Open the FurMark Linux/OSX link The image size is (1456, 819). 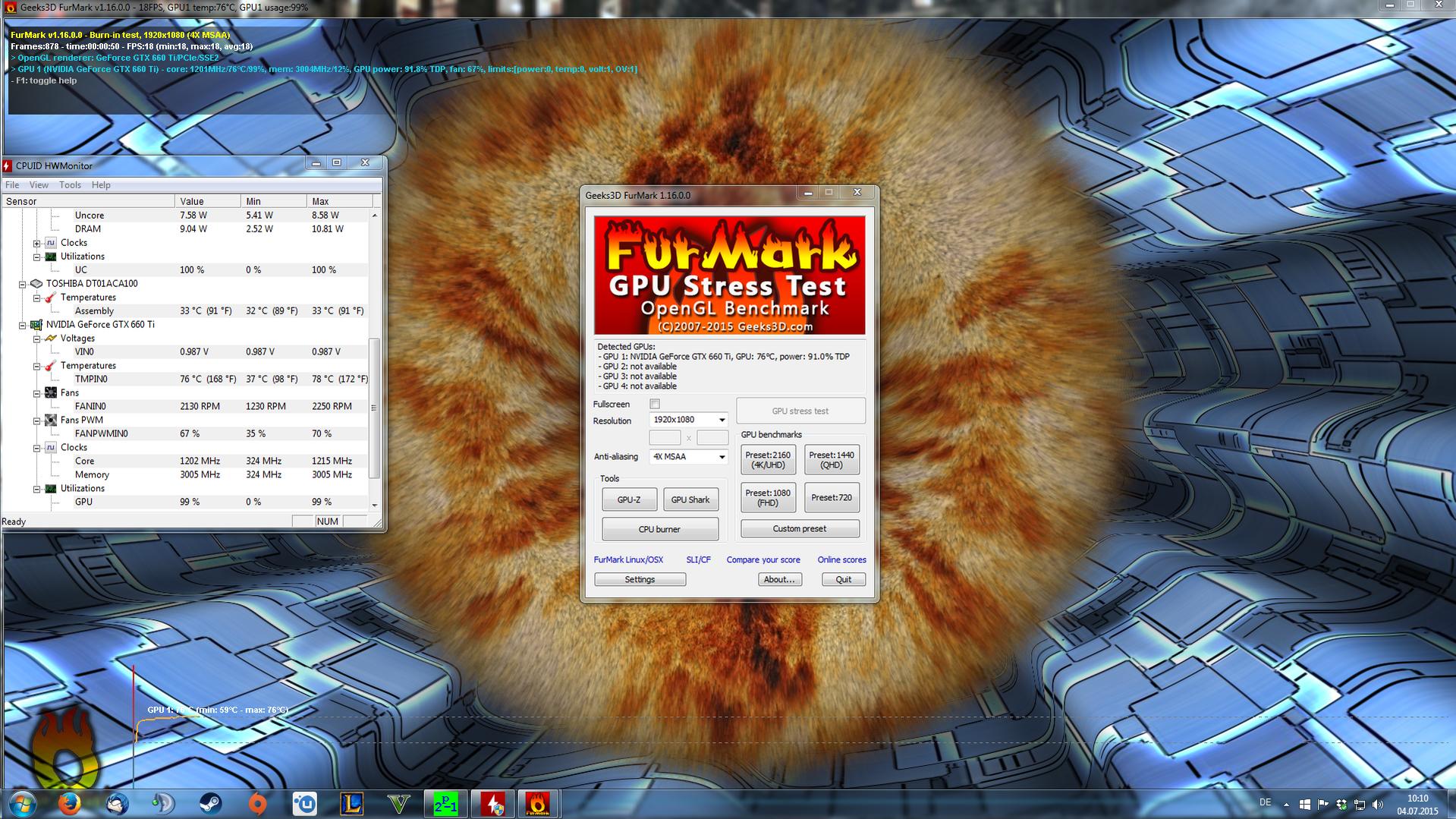(628, 559)
